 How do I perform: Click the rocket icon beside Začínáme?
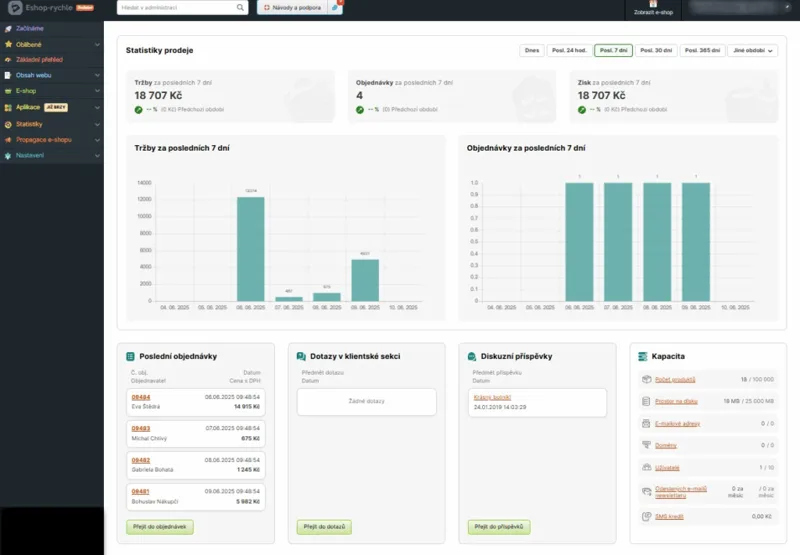pyautogui.click(x=8, y=29)
